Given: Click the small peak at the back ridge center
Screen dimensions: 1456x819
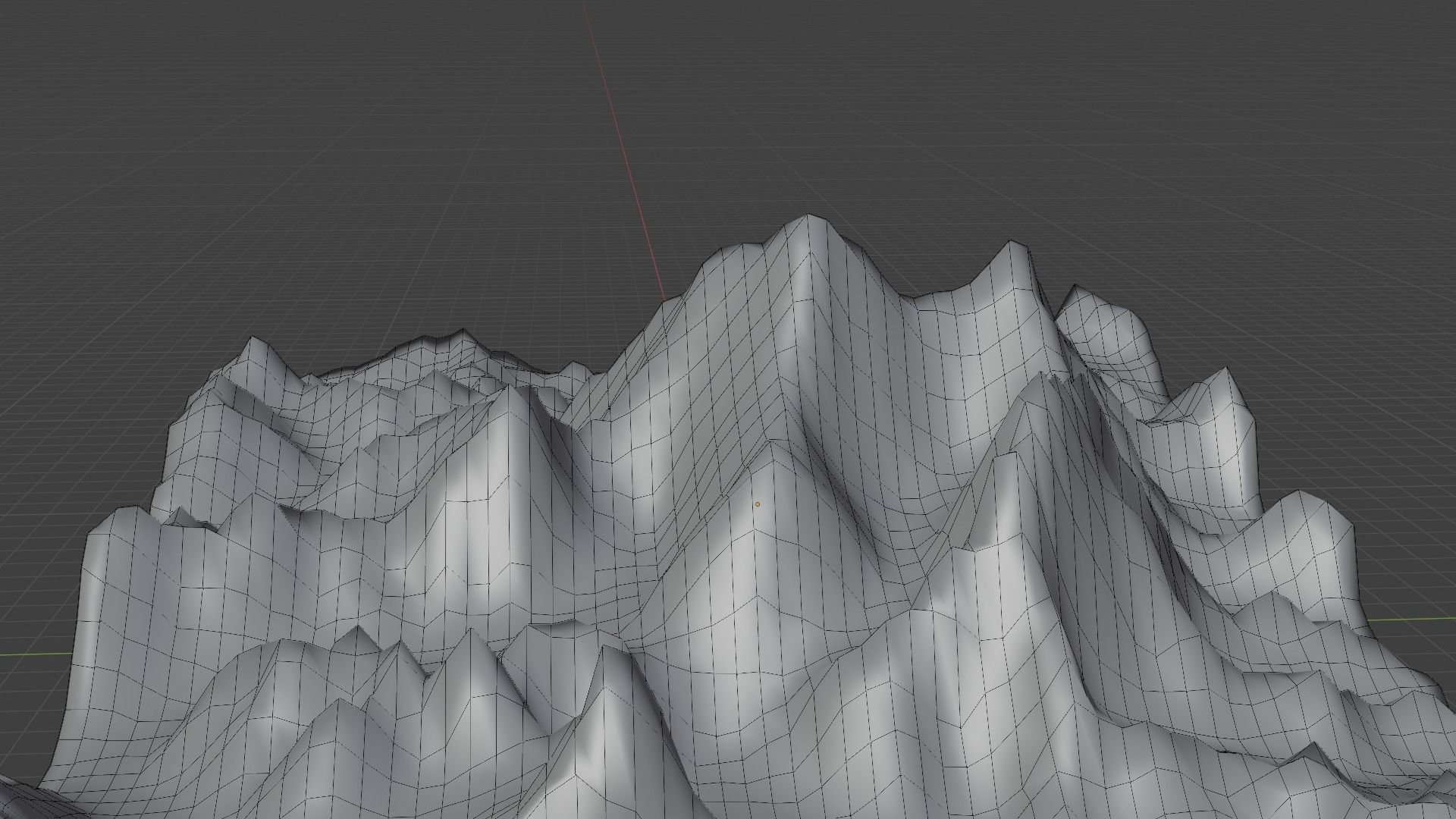Looking at the screenshot, I should pyautogui.click(x=463, y=332).
